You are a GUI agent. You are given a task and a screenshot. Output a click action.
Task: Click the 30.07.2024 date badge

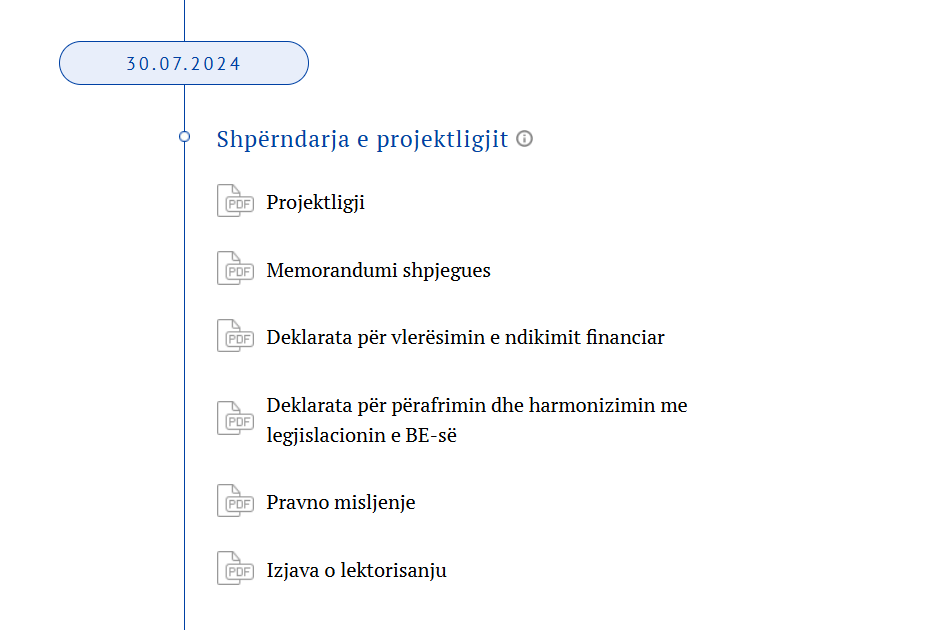pyautogui.click(x=184, y=63)
